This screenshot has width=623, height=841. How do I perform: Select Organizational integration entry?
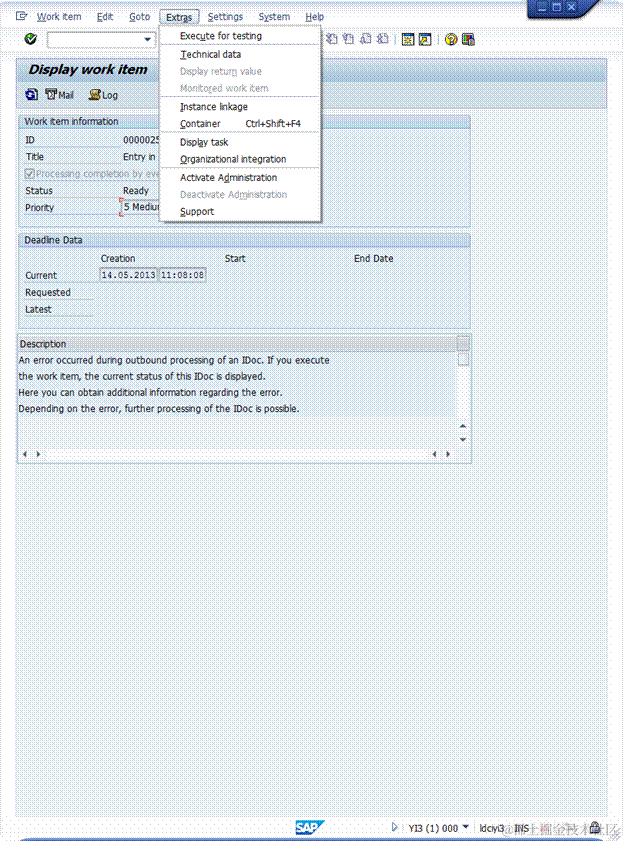tap(240, 159)
